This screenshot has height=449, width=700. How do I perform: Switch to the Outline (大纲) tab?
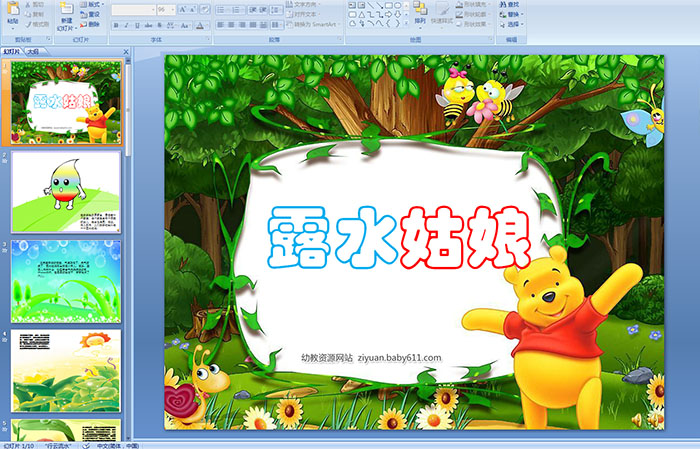(x=33, y=50)
